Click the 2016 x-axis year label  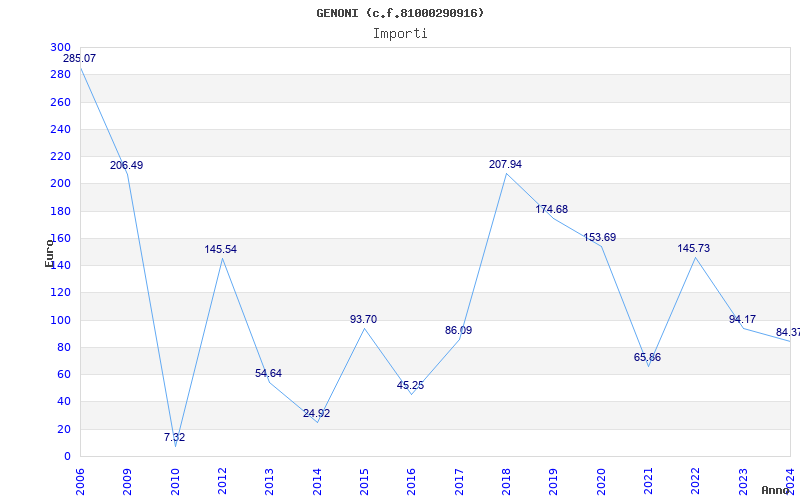412,481
